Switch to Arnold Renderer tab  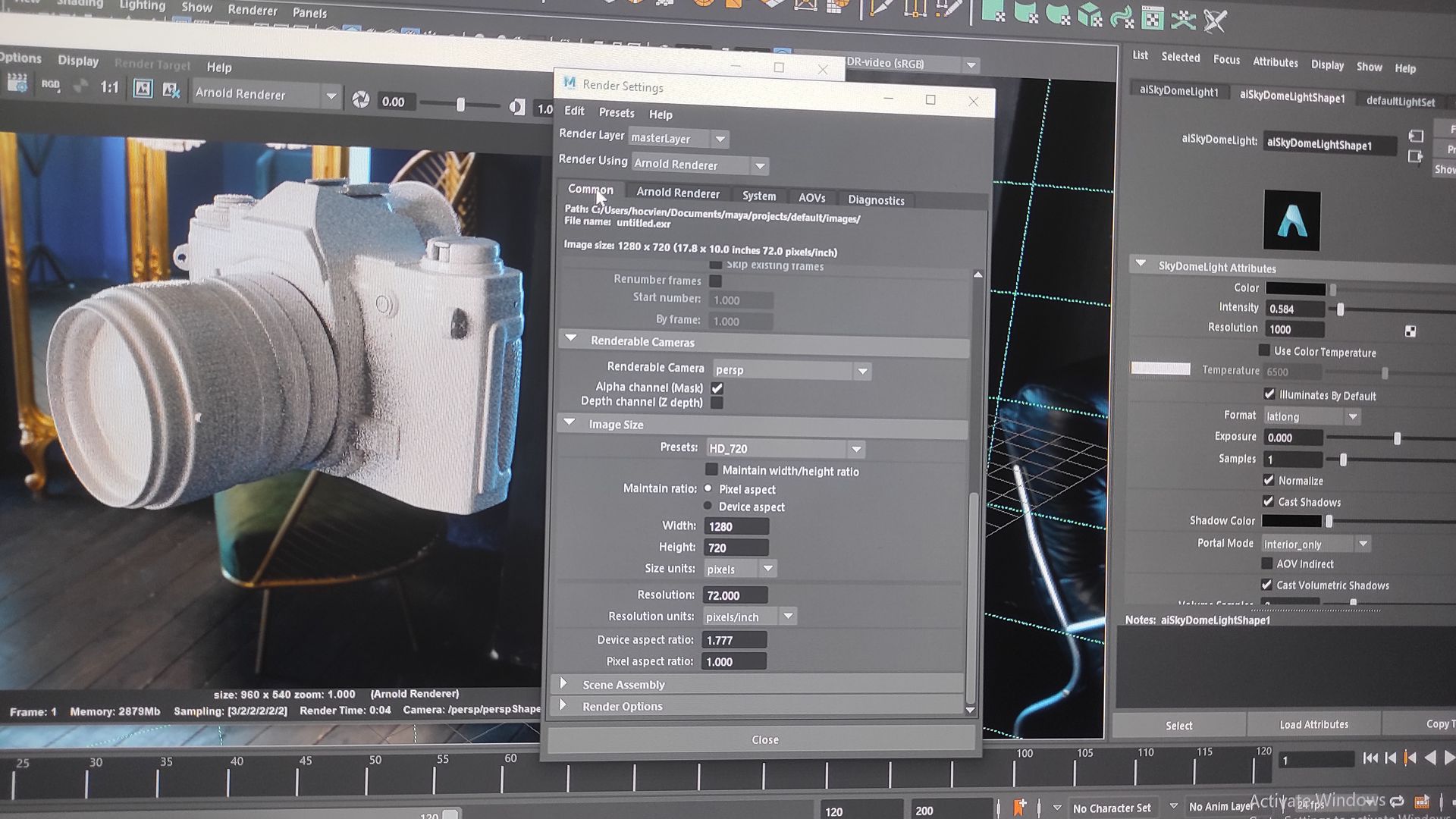coord(677,193)
